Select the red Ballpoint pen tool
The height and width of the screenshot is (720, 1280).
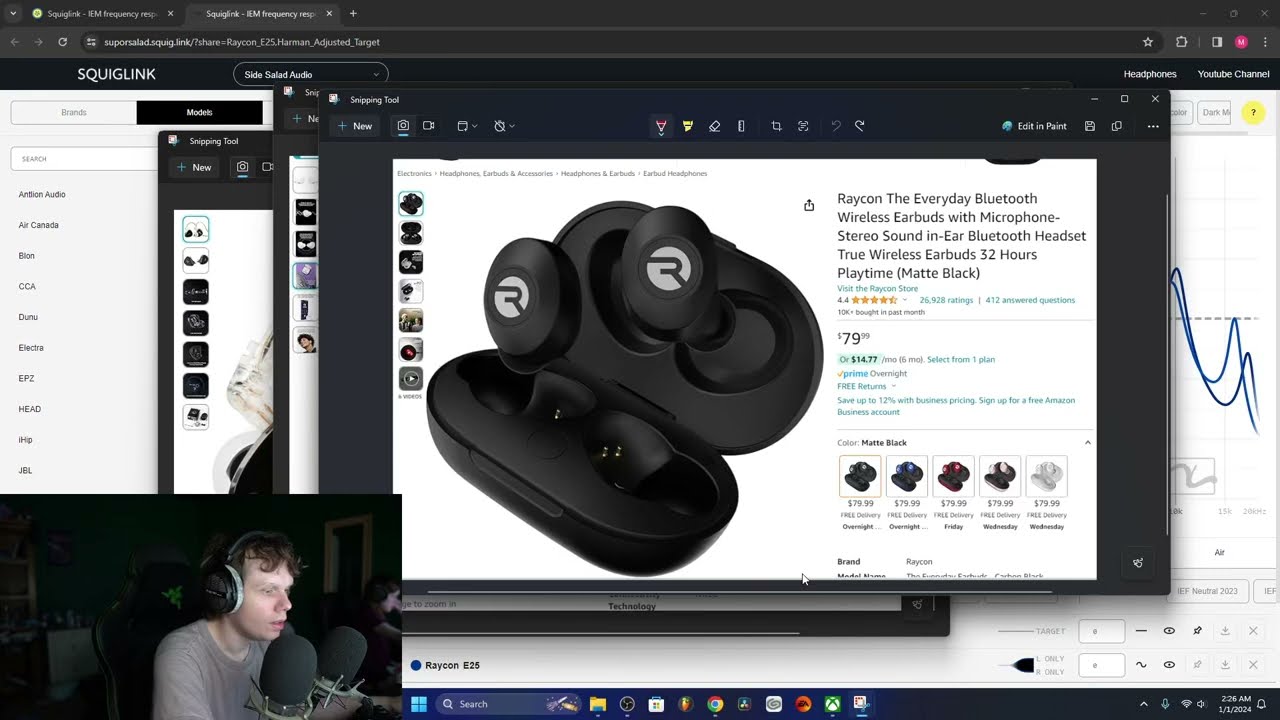pyautogui.click(x=661, y=126)
